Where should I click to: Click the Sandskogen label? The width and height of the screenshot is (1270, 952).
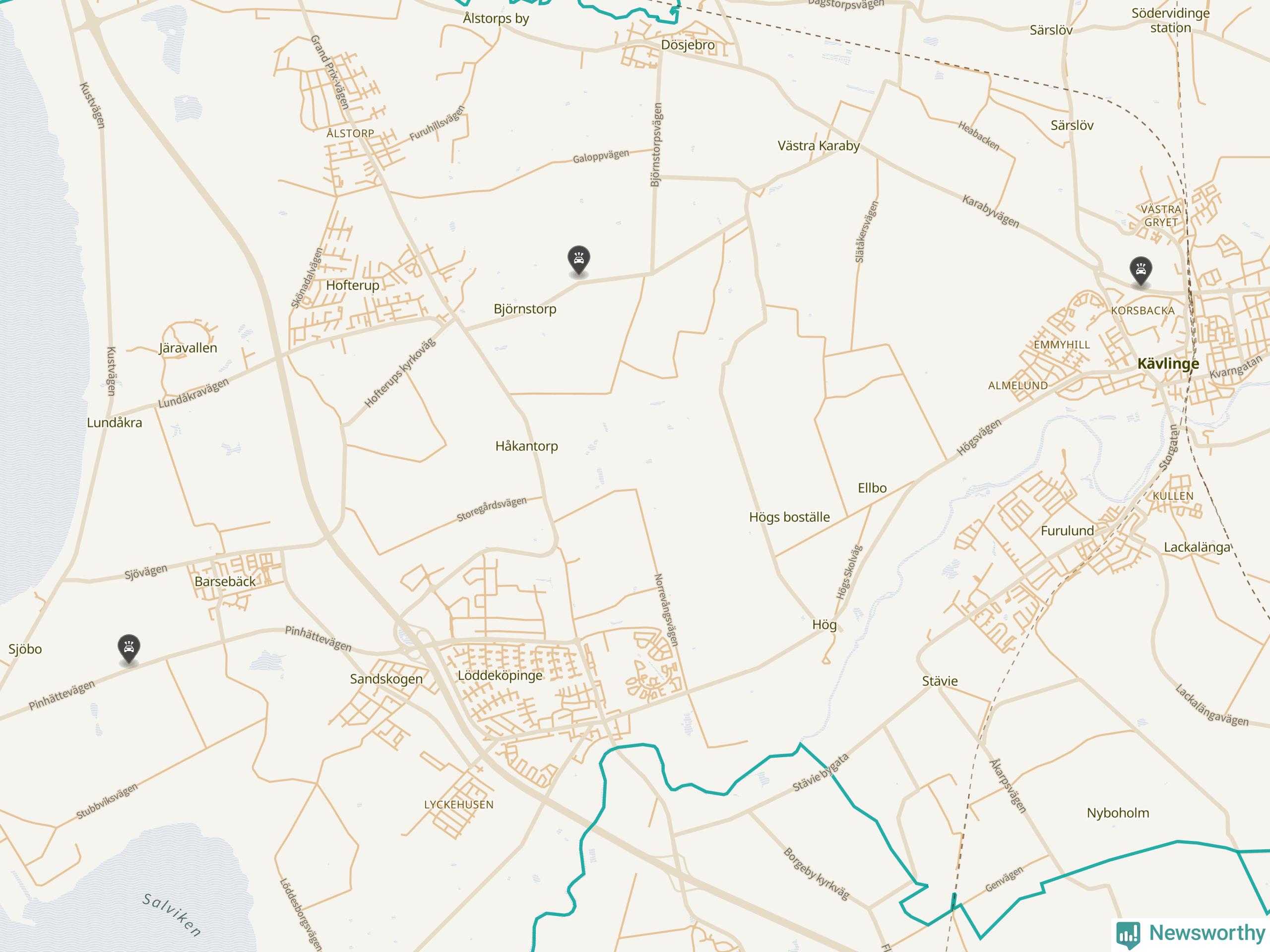(x=386, y=679)
